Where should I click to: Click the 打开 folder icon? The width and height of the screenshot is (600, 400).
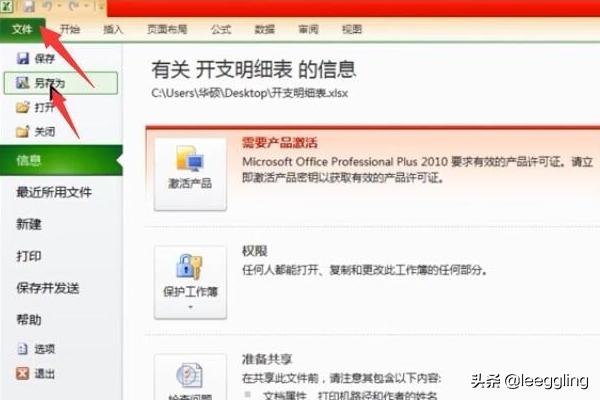tap(23, 107)
